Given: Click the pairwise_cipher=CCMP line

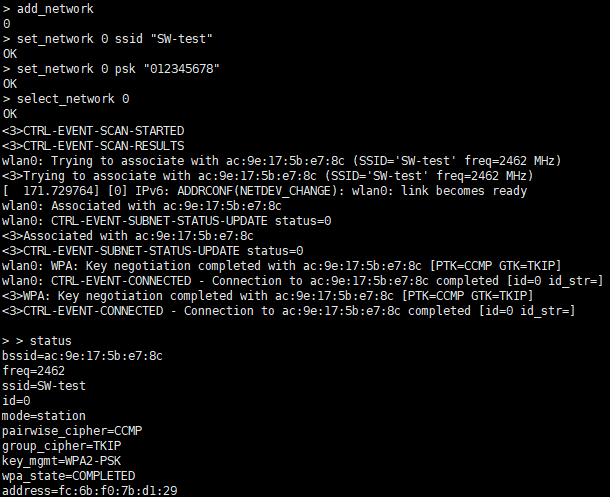Looking at the screenshot, I should [x=72, y=431].
